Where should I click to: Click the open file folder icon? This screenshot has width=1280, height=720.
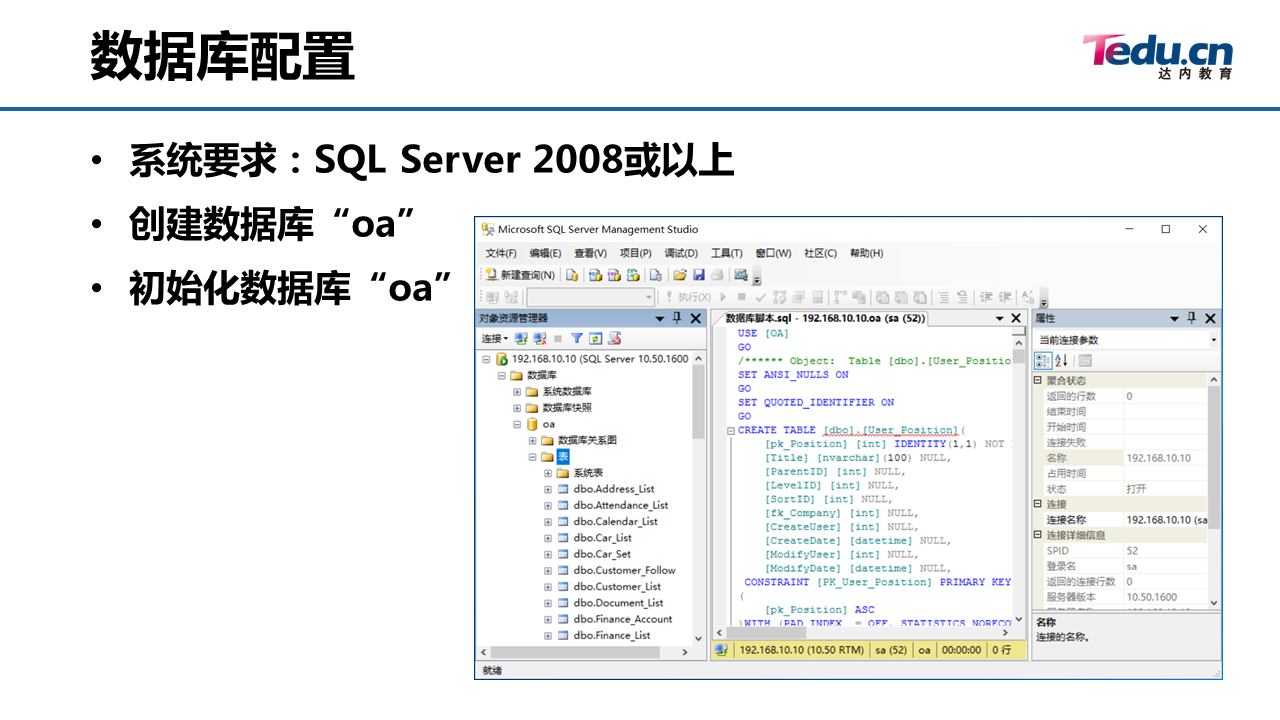point(680,275)
